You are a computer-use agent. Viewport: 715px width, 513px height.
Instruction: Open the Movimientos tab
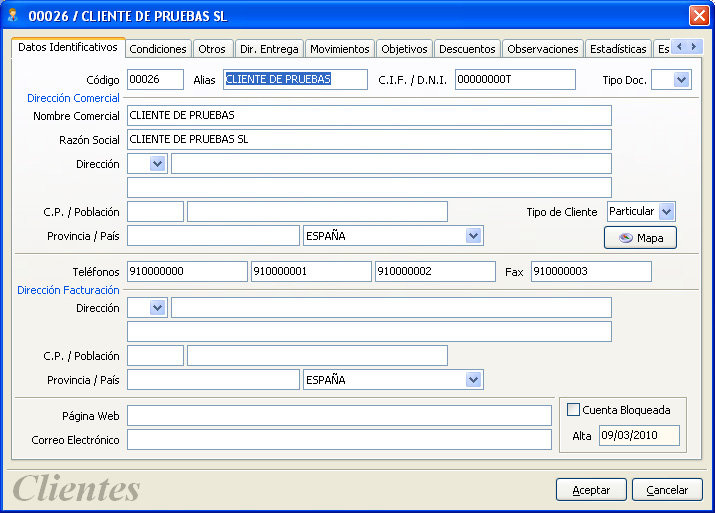pos(340,49)
